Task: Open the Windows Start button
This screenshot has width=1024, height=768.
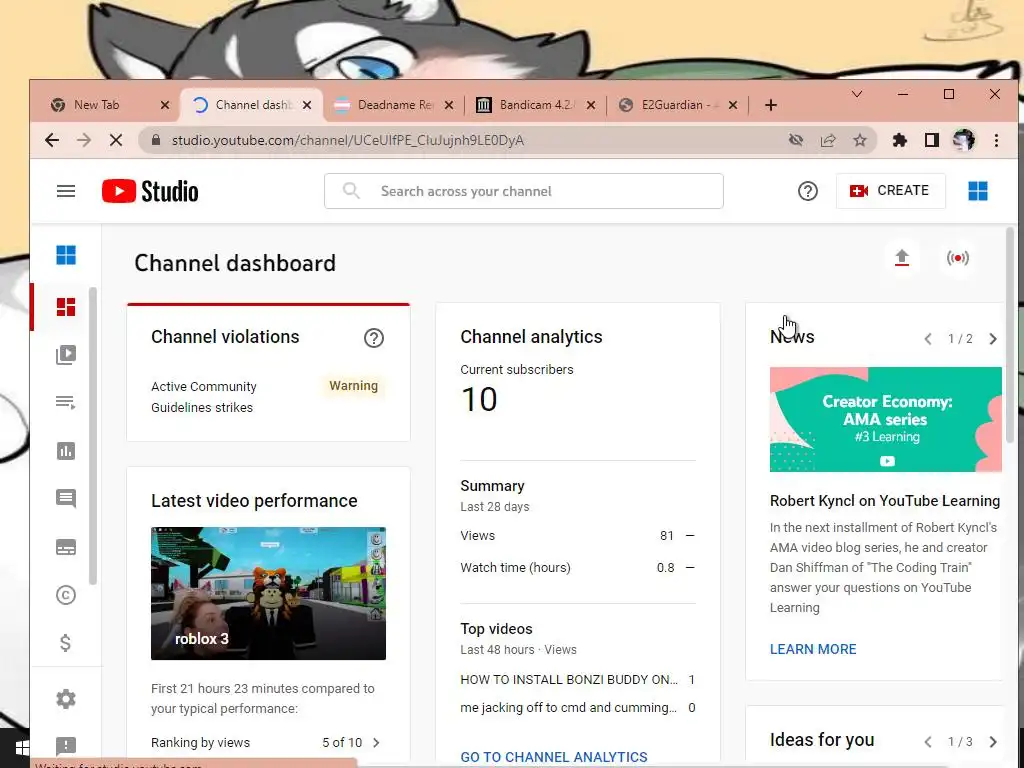Action: pos(20,748)
